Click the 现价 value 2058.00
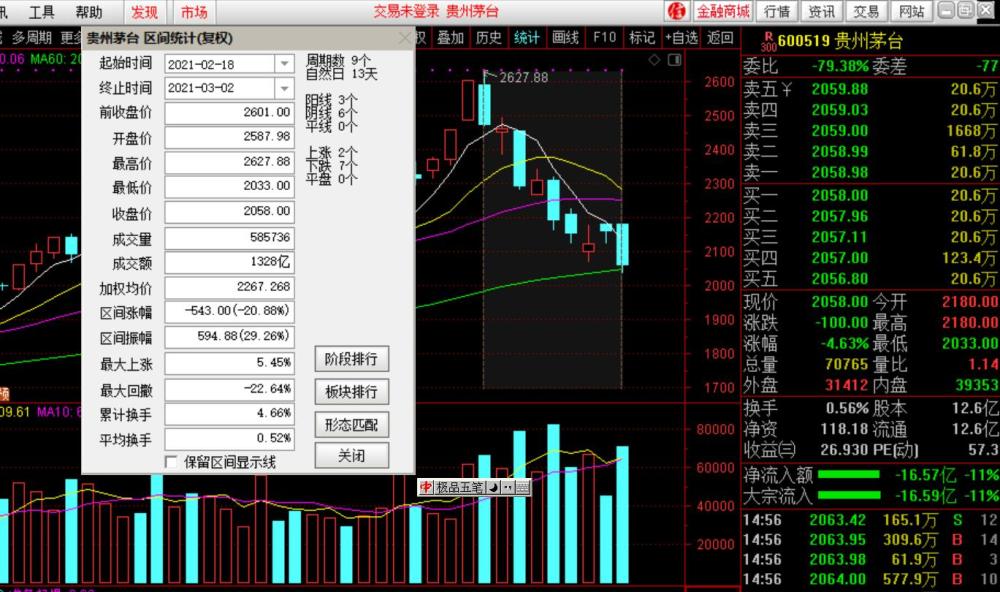The width and height of the screenshot is (1000, 592). (x=839, y=301)
